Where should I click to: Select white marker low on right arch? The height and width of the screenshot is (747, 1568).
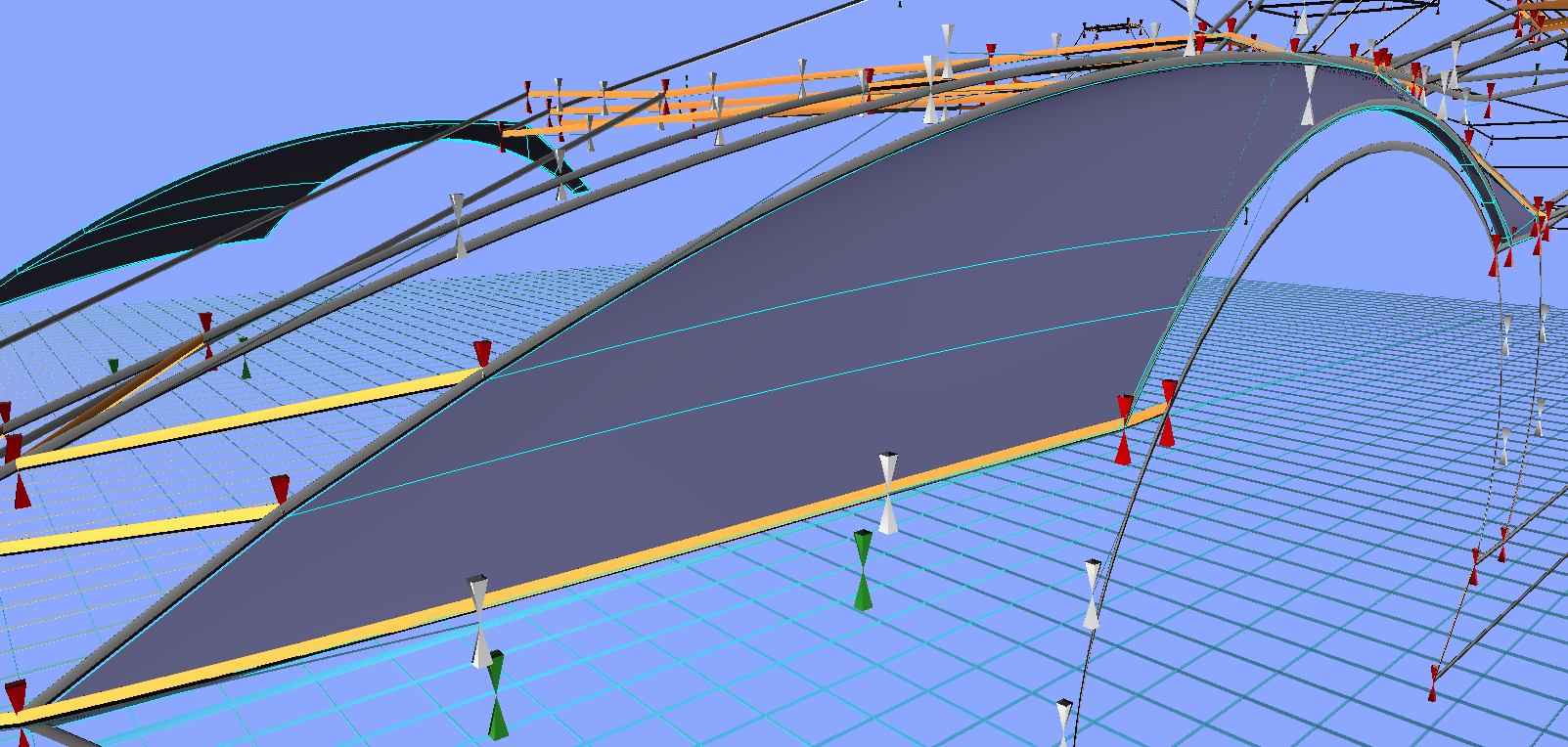(x=1092, y=593)
